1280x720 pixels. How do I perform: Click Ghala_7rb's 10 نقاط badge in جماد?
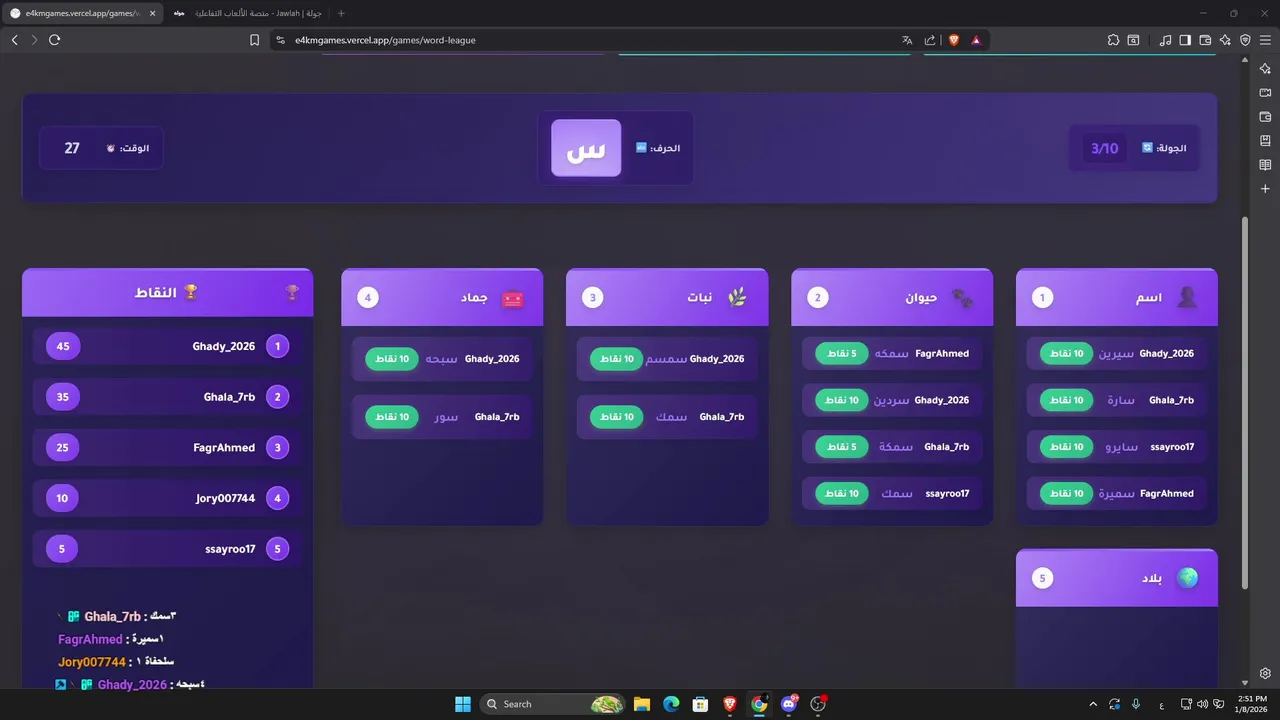tap(392, 417)
